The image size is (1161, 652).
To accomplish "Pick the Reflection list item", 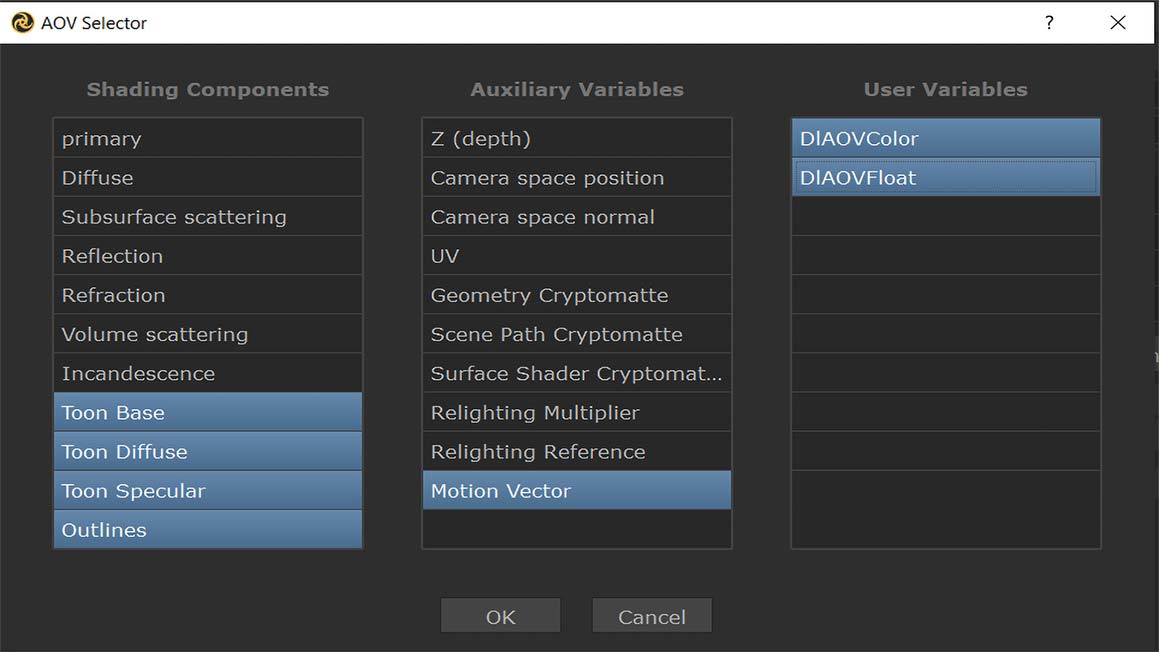I will pyautogui.click(x=207, y=256).
